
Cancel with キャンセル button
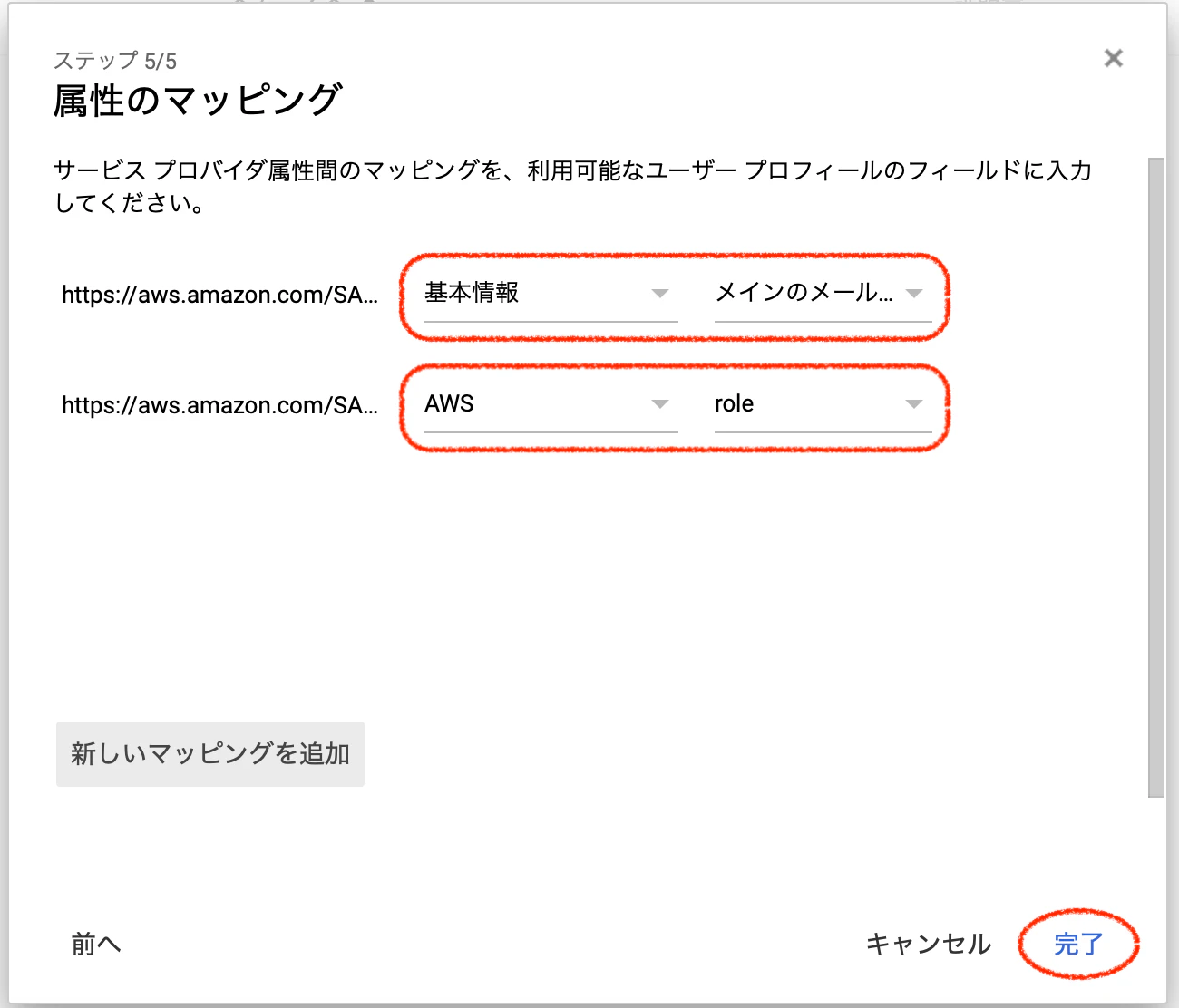click(x=929, y=945)
